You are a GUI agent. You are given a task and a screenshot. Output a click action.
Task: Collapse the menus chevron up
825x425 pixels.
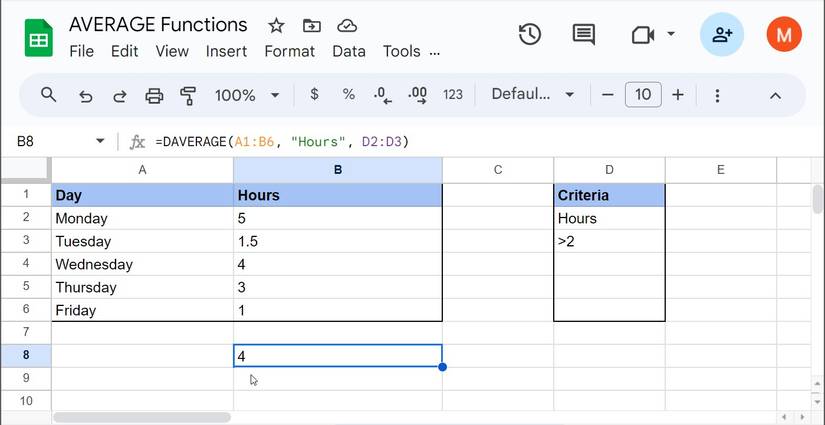pos(775,95)
